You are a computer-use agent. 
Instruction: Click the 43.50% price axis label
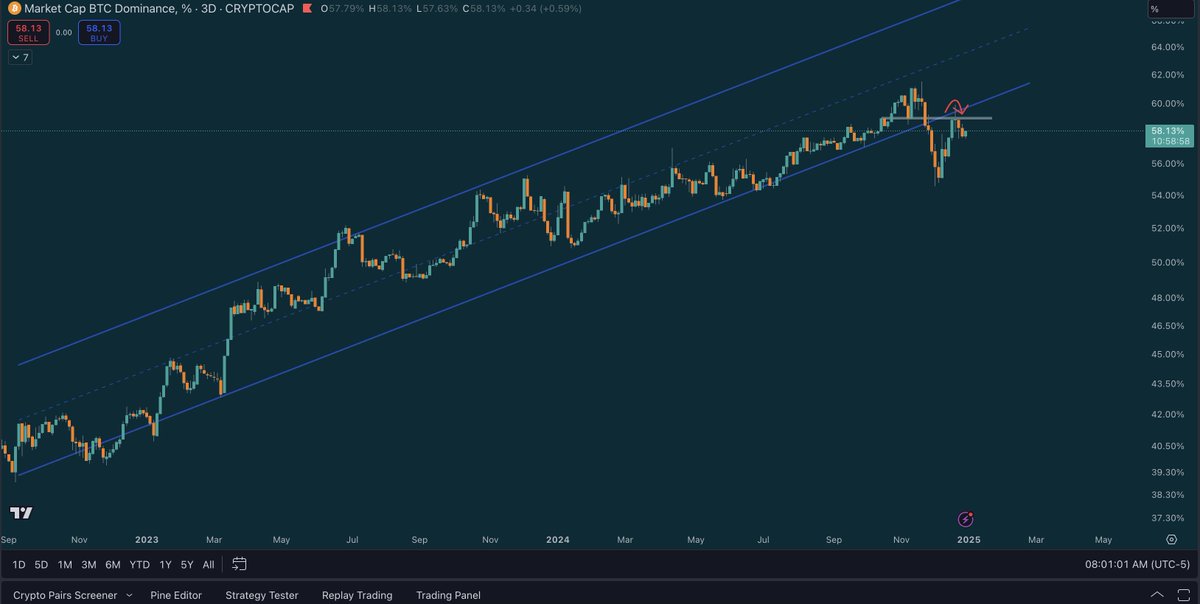1167,384
